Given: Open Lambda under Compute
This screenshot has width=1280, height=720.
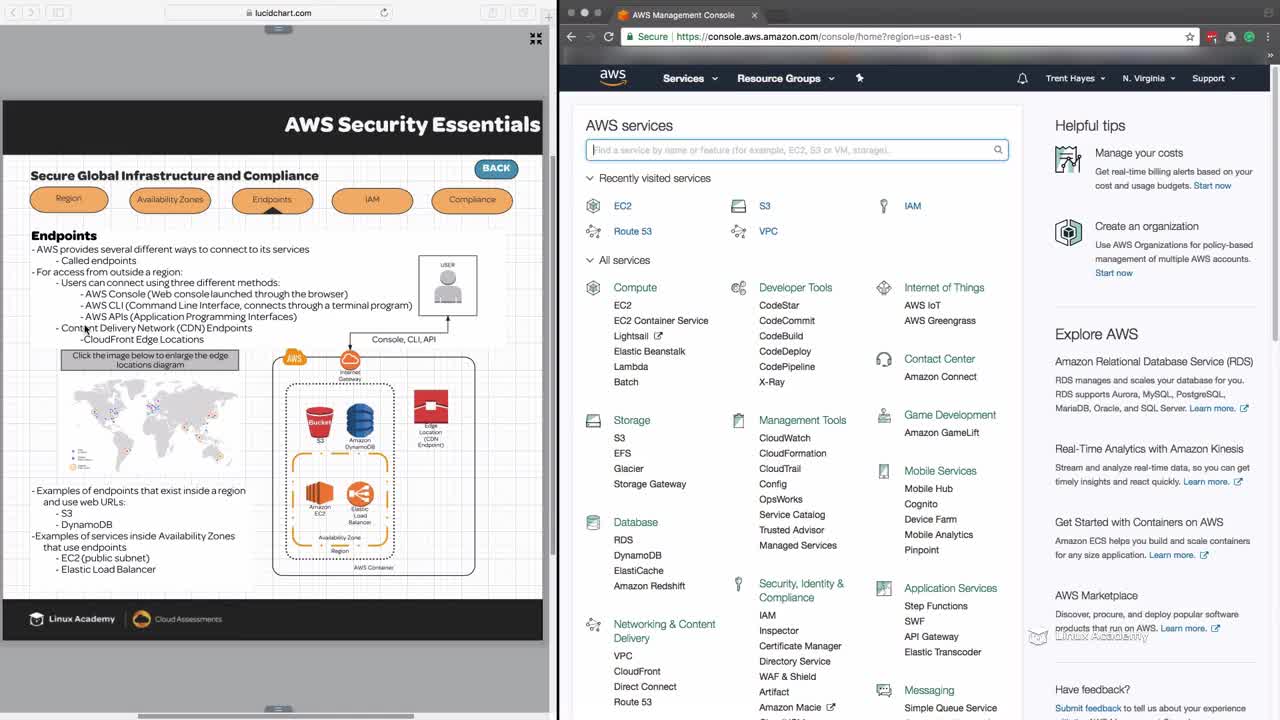Looking at the screenshot, I should click(631, 367).
